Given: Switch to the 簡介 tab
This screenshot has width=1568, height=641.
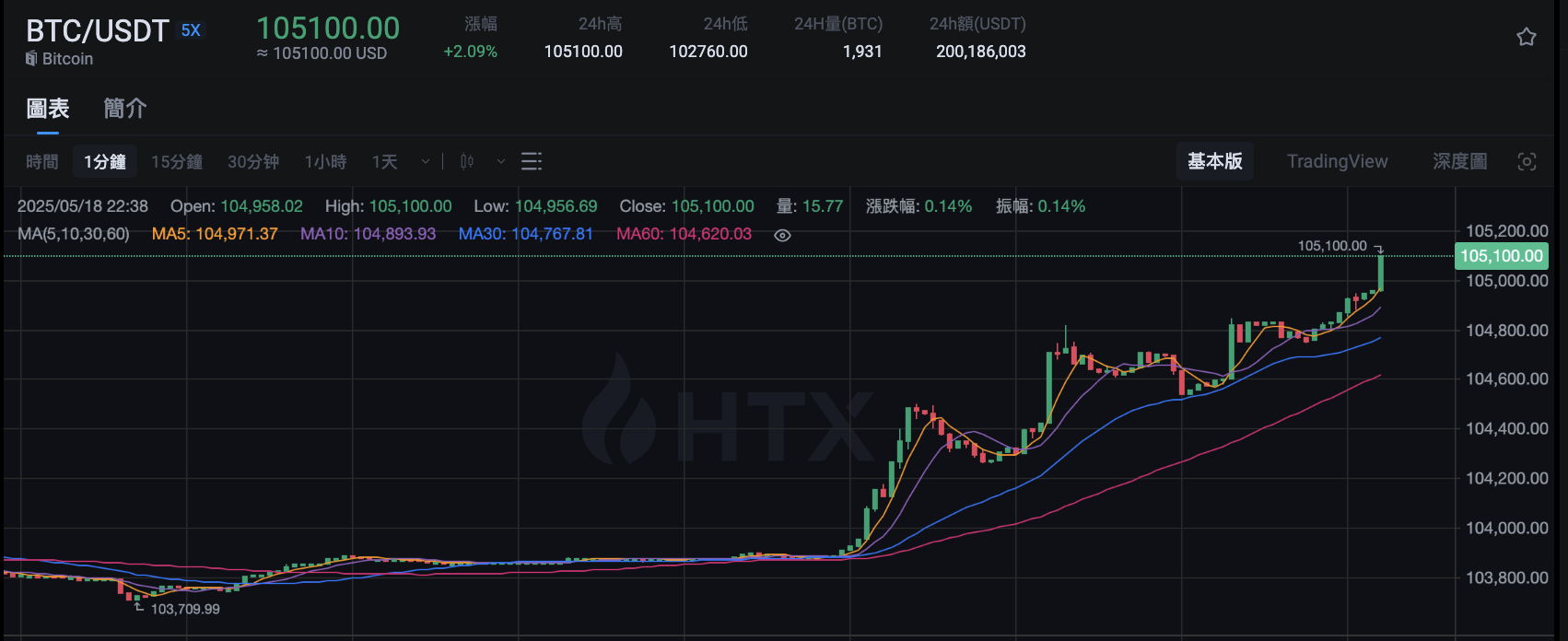Looking at the screenshot, I should click(125, 109).
